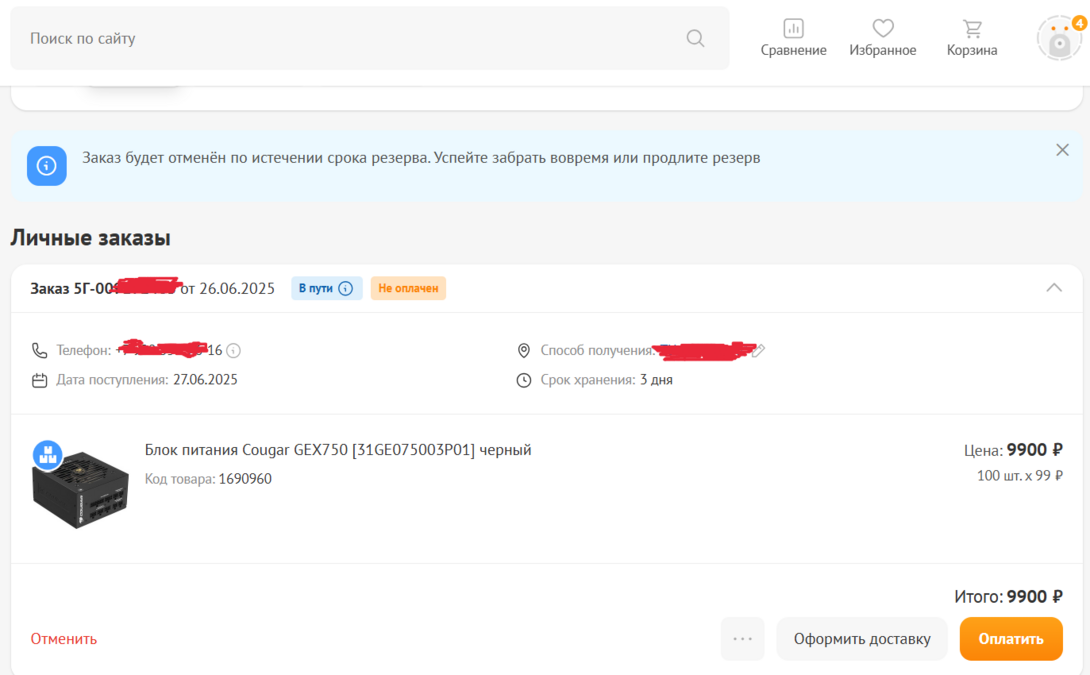Open the user profile avatar
The height and width of the screenshot is (675, 1090).
coord(1059,38)
